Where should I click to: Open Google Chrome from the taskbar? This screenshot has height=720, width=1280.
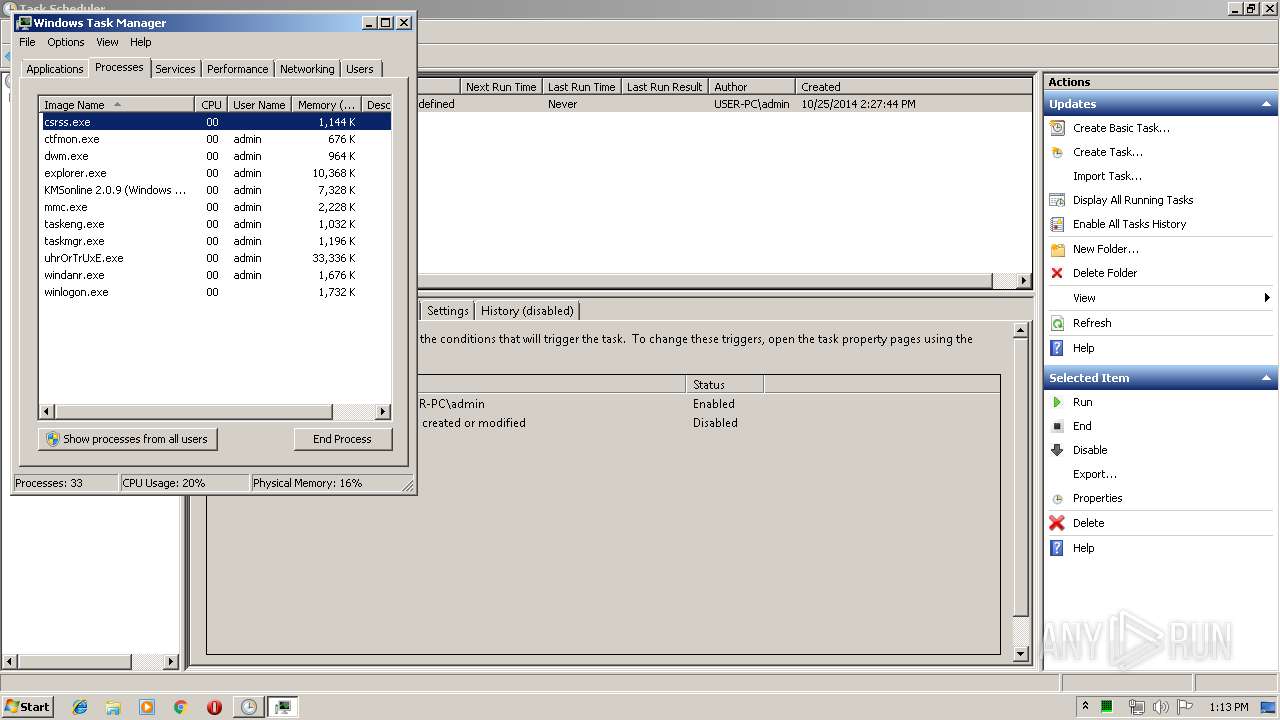(181, 707)
